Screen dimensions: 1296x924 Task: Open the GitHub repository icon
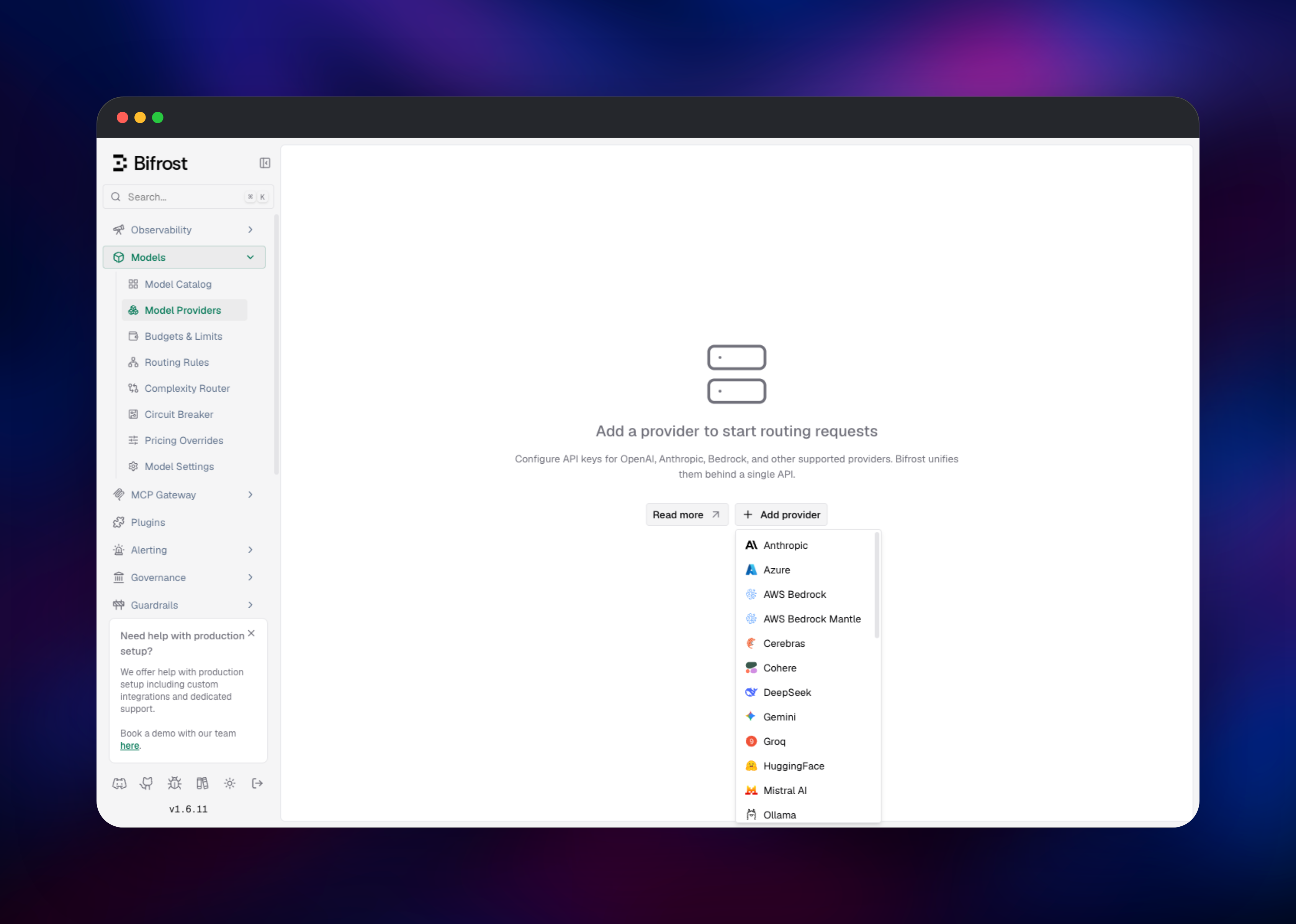[x=147, y=783]
